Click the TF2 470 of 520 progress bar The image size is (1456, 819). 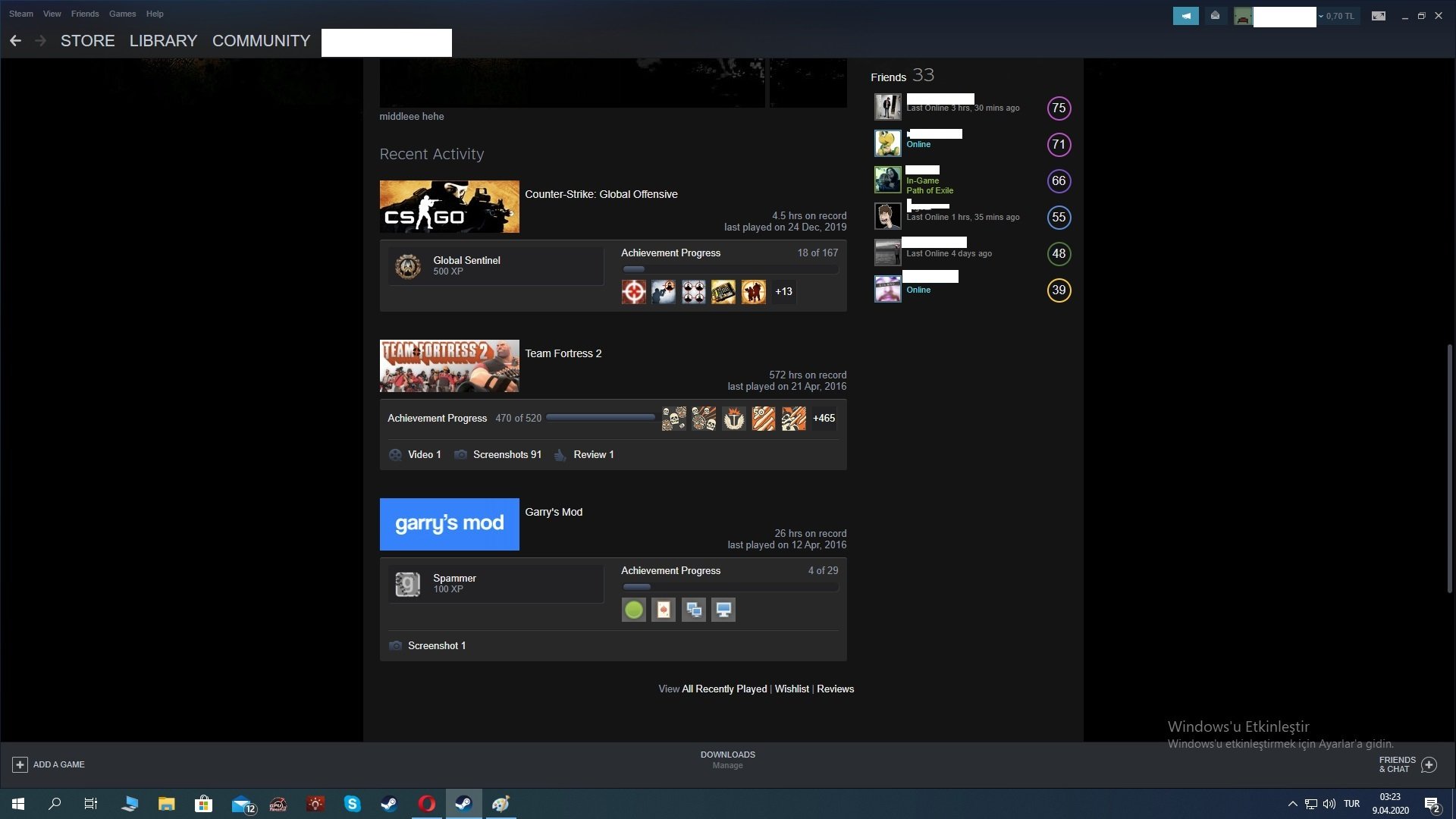tap(601, 418)
